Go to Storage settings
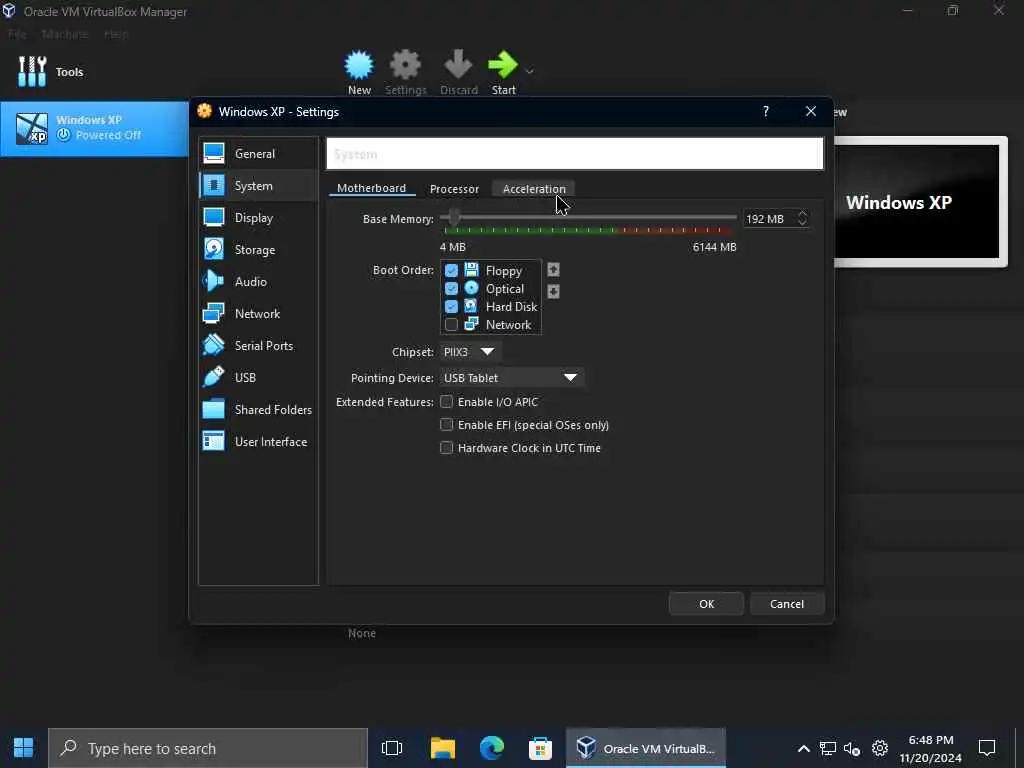Screen dimensions: 1024x768 [x=258, y=249]
